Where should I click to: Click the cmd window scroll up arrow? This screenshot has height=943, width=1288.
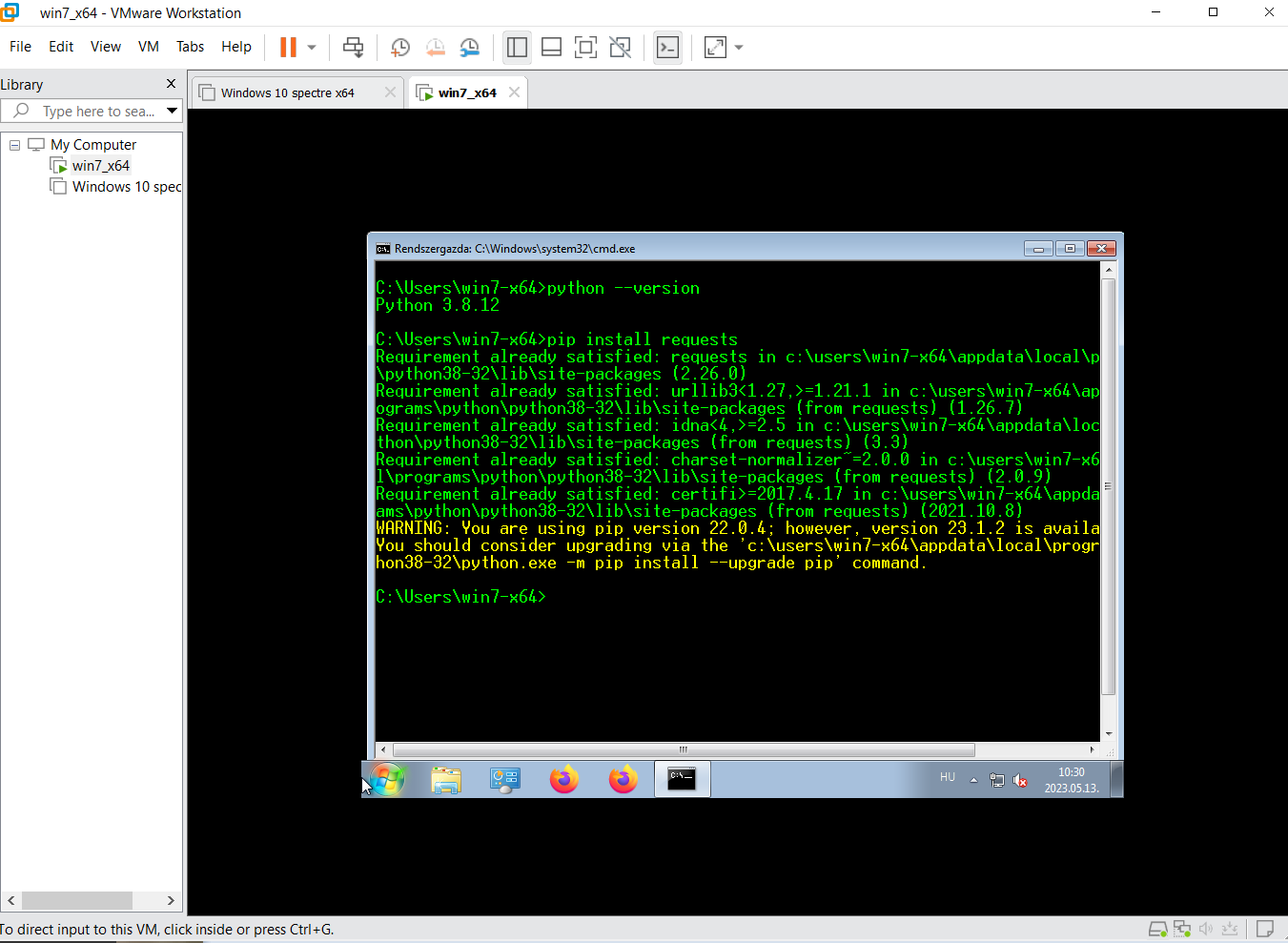(1108, 270)
